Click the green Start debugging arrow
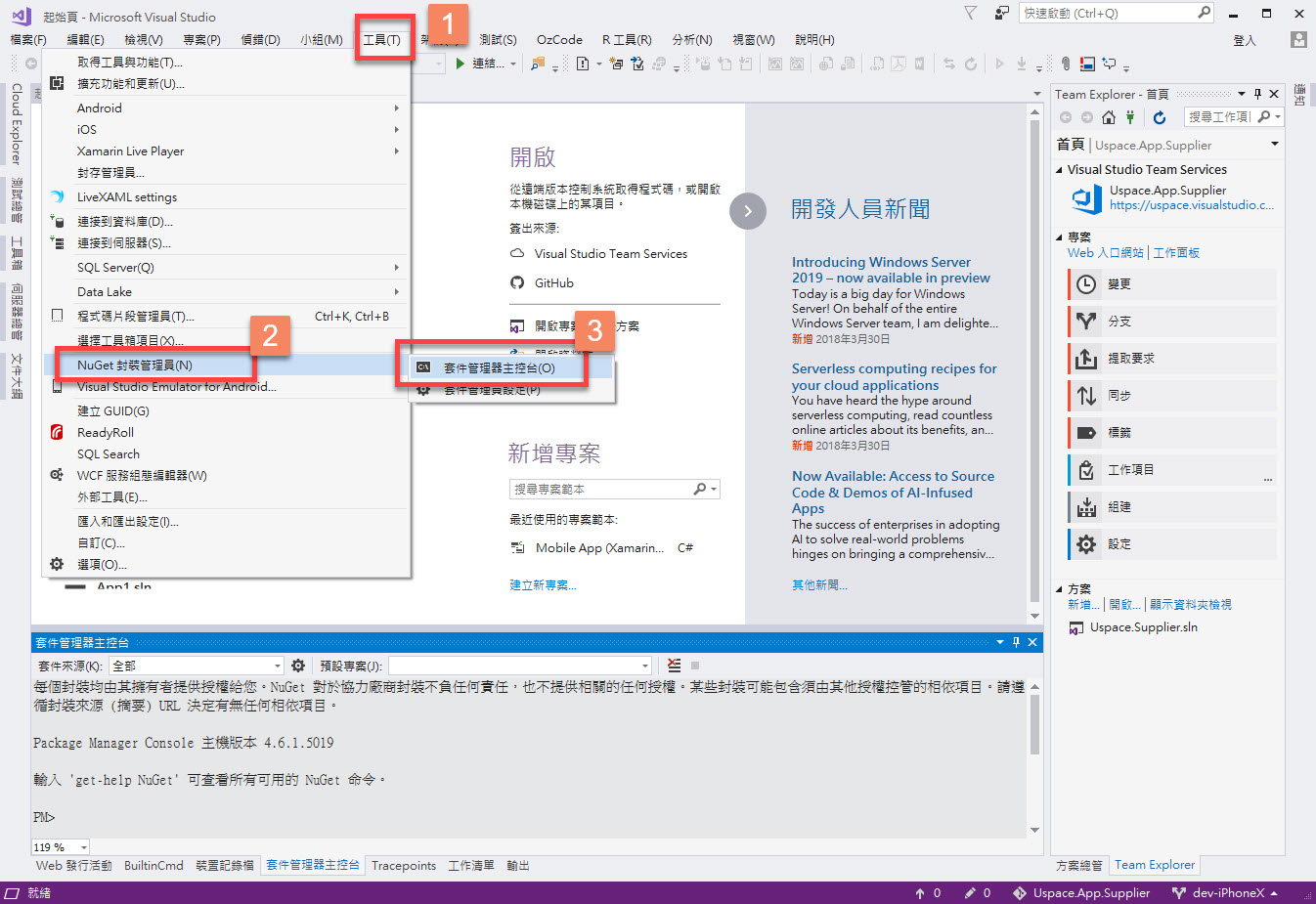The width and height of the screenshot is (1316, 904). point(460,64)
